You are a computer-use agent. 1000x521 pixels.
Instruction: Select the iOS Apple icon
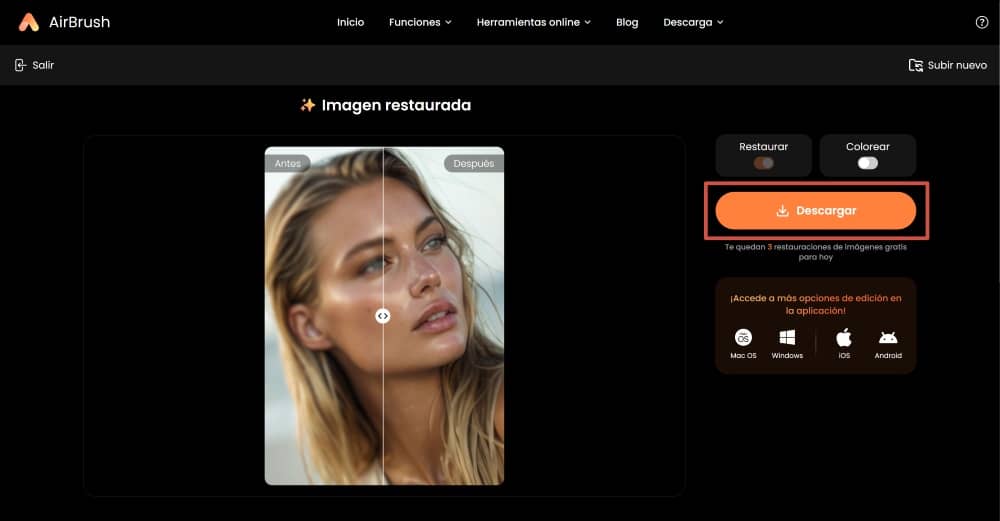[844, 337]
